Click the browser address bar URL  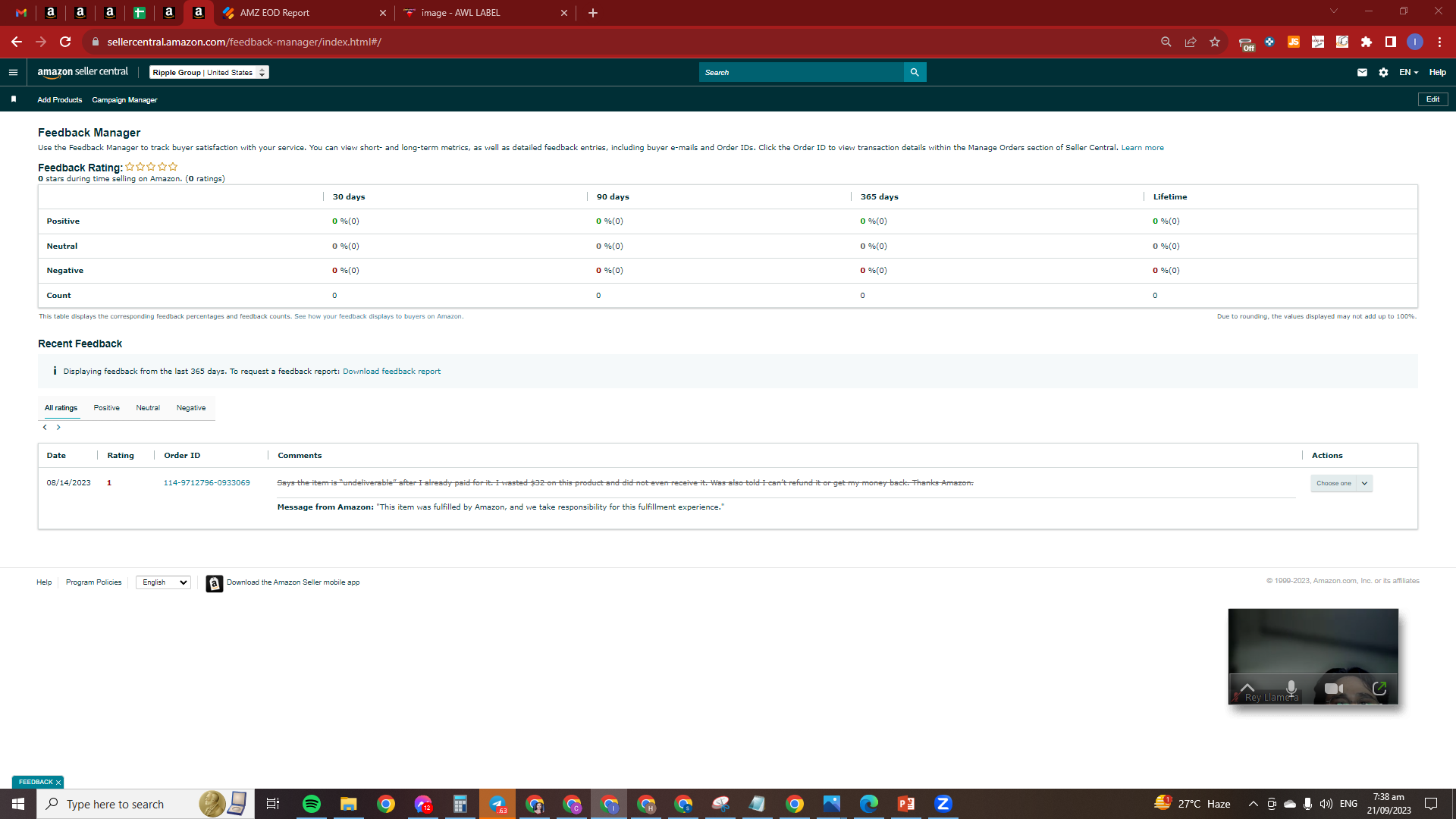tap(244, 42)
